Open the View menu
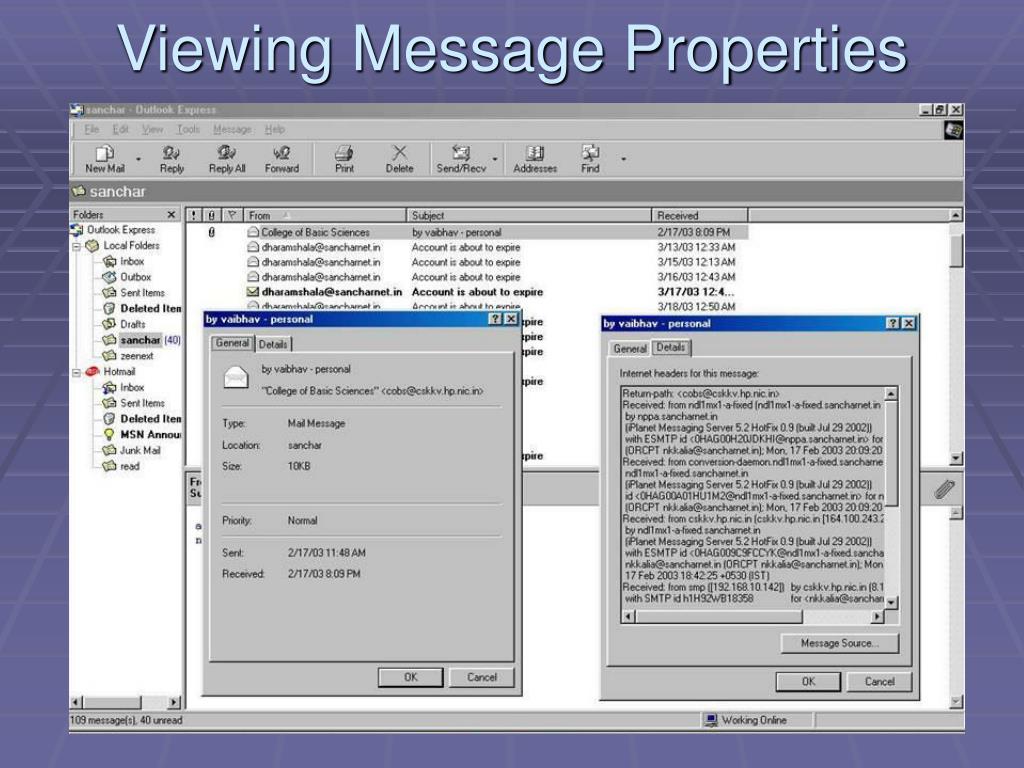Screen dimensions: 1024x768 click(x=152, y=129)
